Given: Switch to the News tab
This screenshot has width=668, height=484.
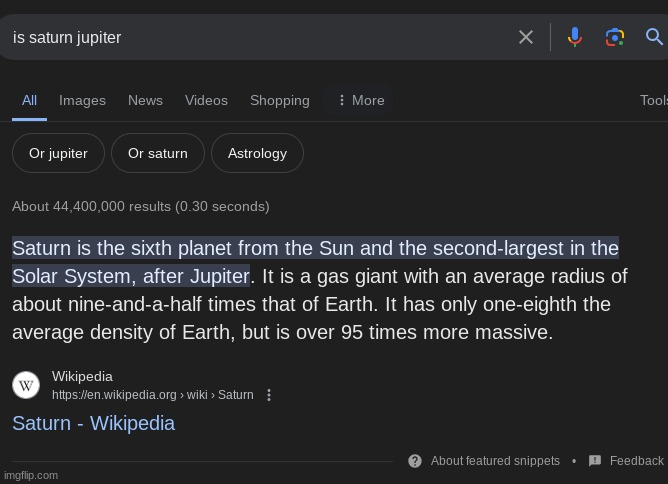Looking at the screenshot, I should point(145,100).
